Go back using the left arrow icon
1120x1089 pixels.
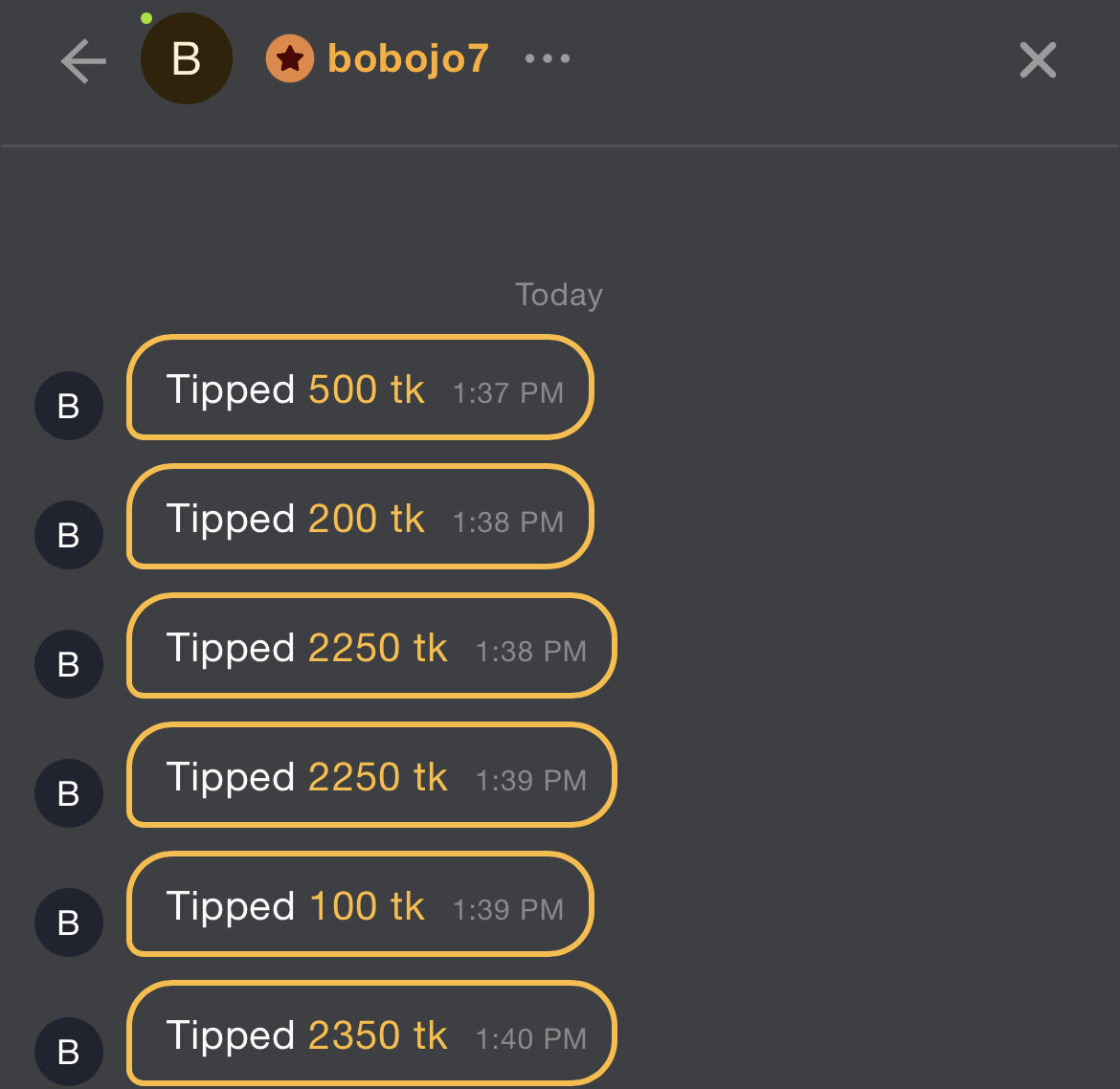pos(83,61)
